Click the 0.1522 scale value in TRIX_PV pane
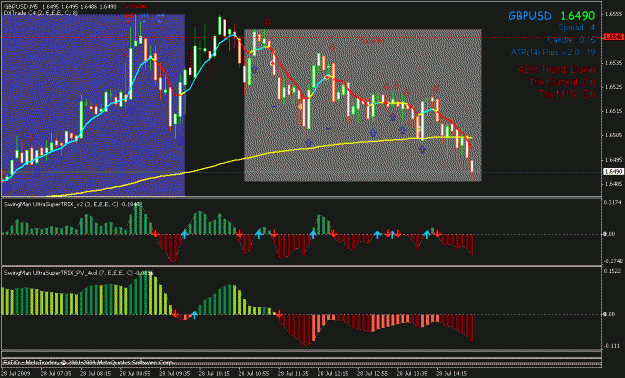 click(x=613, y=271)
